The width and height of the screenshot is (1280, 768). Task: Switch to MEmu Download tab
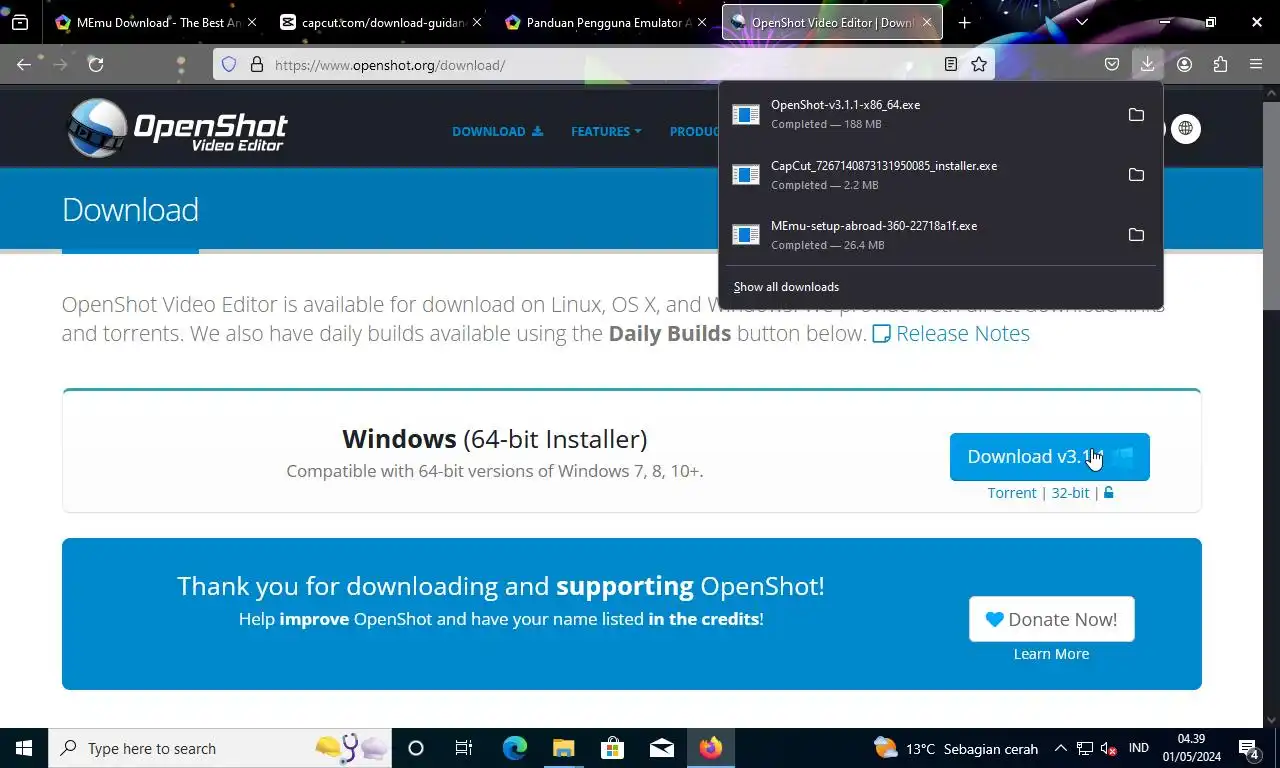point(148,22)
